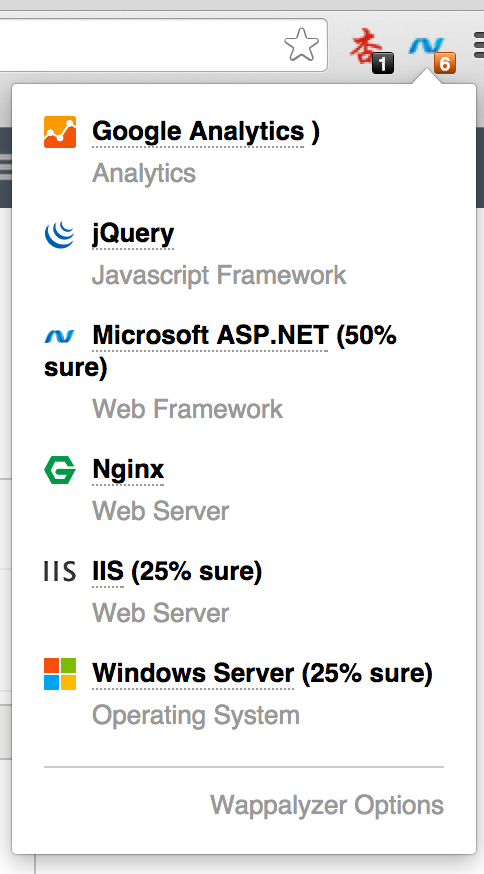This screenshot has width=484, height=874.
Task: Click the (25% sure) text beside IIS
Action: [x=196, y=572]
